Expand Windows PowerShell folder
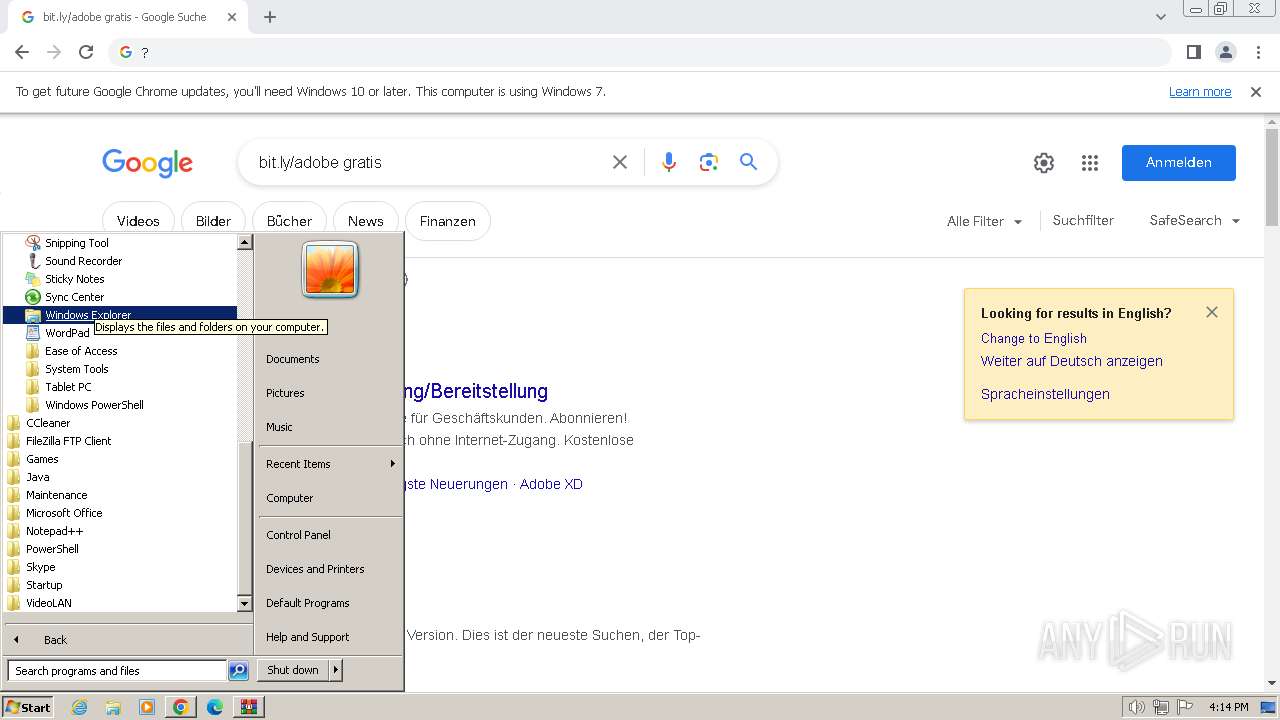1280x720 pixels. pos(94,405)
